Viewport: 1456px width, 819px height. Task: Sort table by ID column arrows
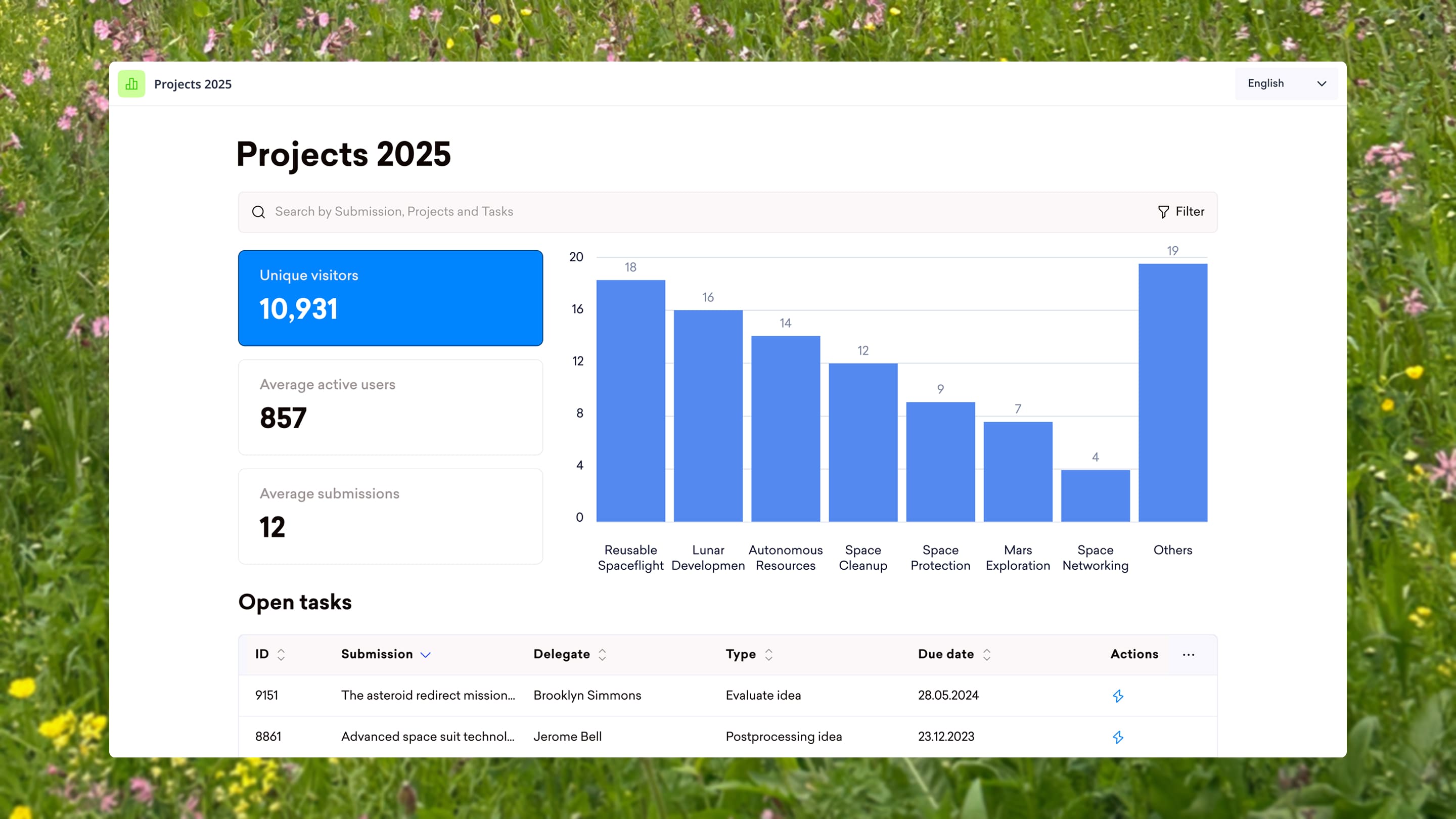[x=281, y=655]
